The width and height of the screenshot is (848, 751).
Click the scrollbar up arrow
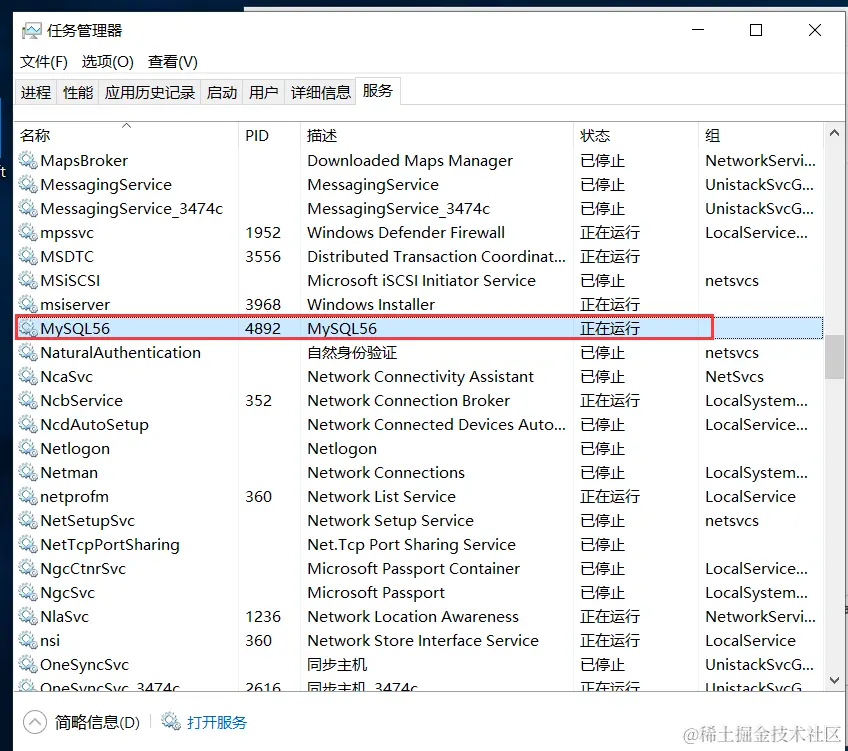coord(834,132)
